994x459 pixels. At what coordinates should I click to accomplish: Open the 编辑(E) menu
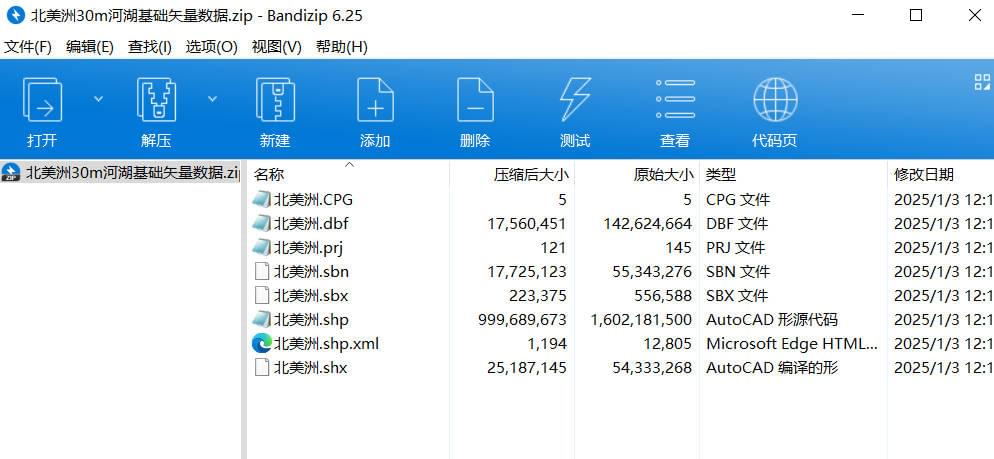[89, 47]
